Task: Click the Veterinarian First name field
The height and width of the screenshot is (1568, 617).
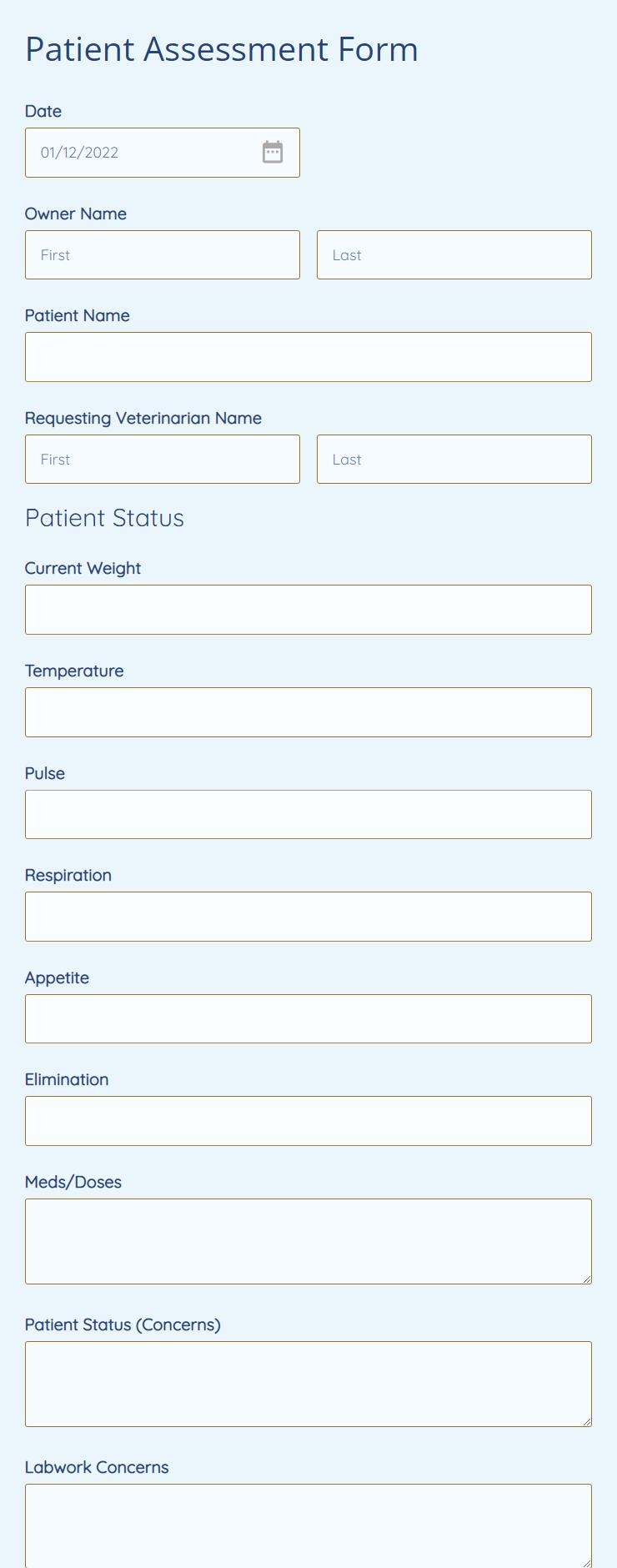Action: tap(163, 459)
